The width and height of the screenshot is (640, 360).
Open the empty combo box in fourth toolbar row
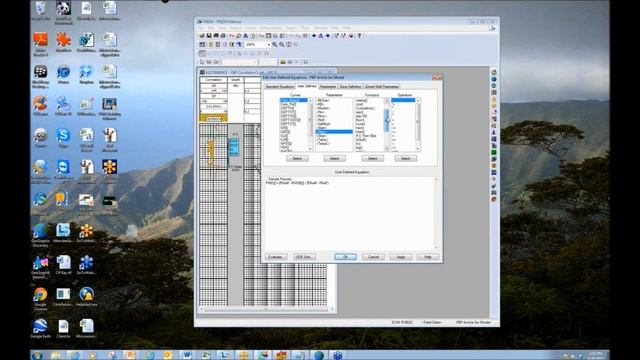click(240, 62)
